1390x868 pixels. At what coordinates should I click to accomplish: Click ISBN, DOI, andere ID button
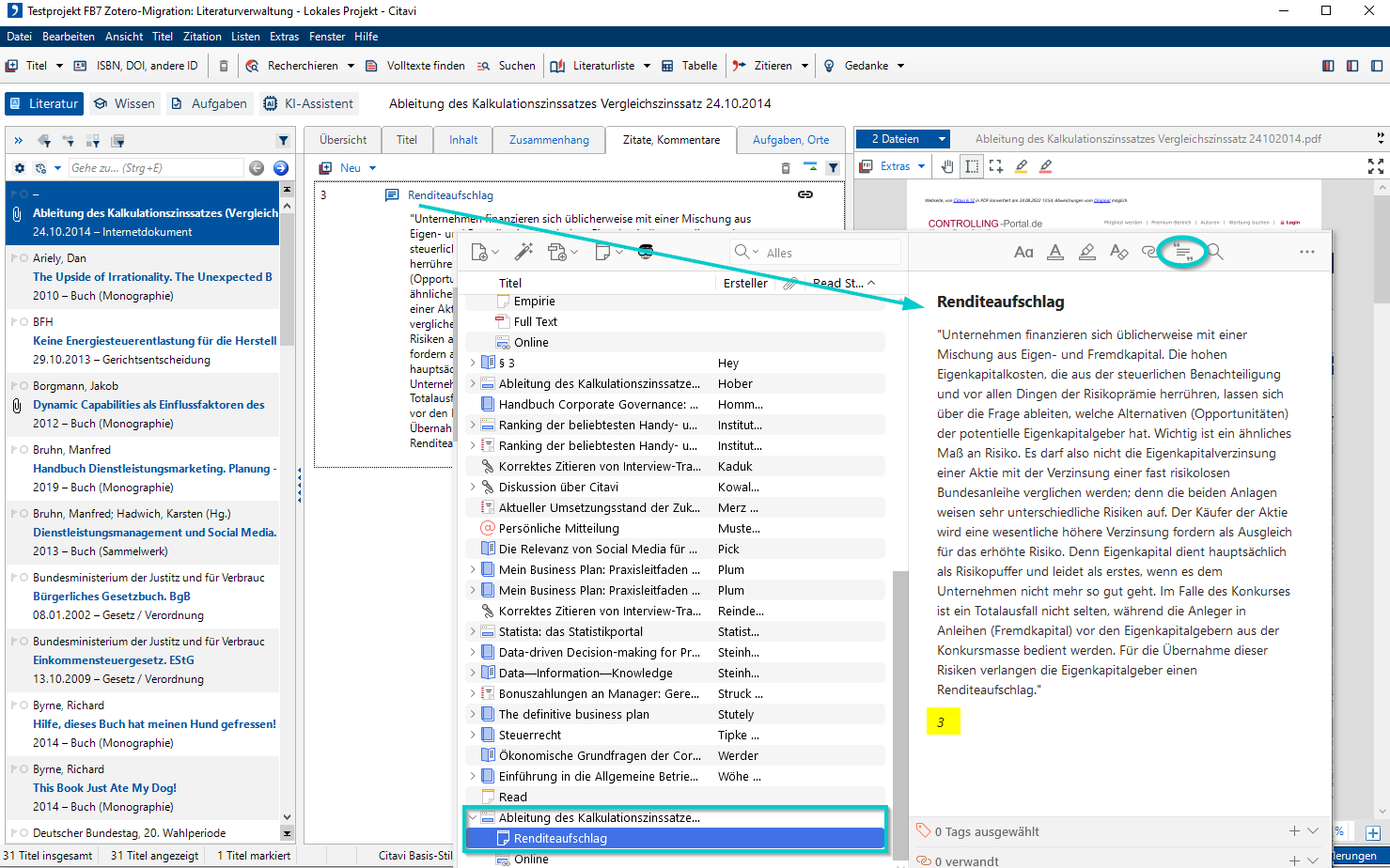[135, 66]
